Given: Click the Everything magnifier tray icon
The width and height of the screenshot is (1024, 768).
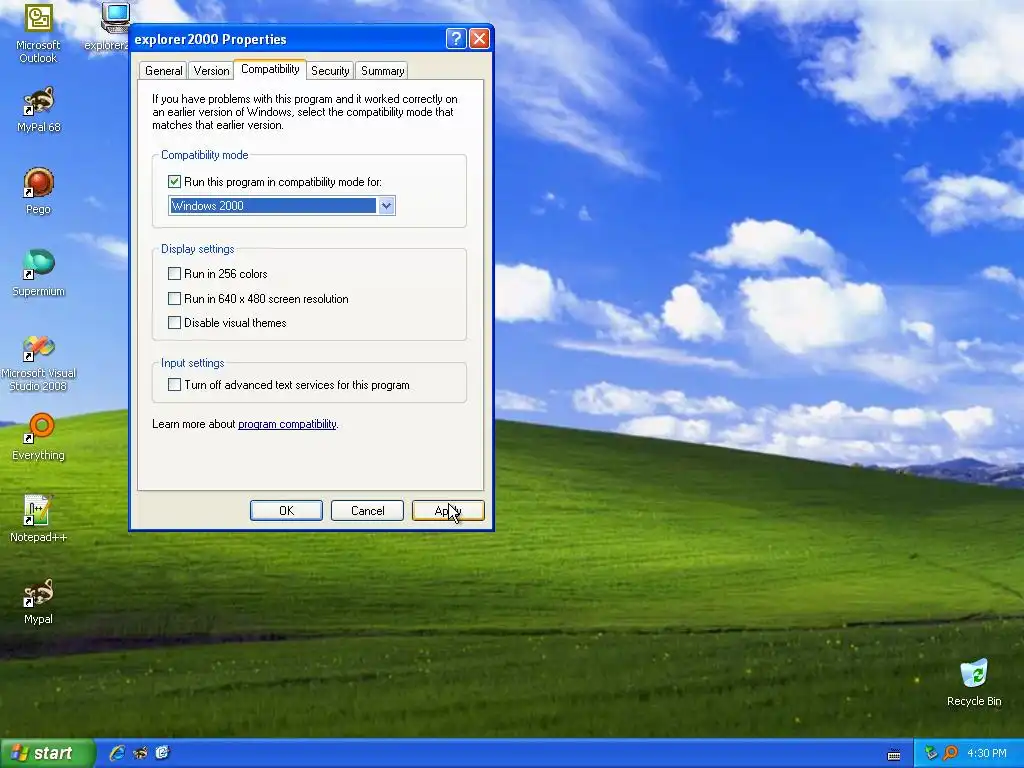Looking at the screenshot, I should [x=950, y=754].
